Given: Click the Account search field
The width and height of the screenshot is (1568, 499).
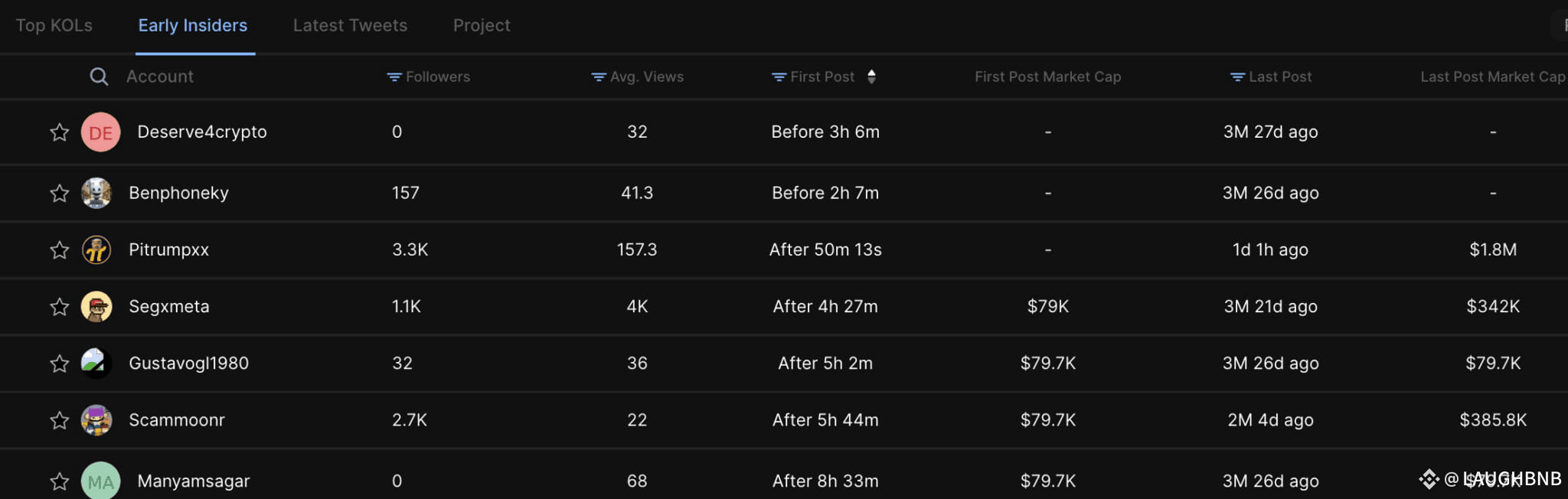Looking at the screenshot, I should (x=160, y=77).
